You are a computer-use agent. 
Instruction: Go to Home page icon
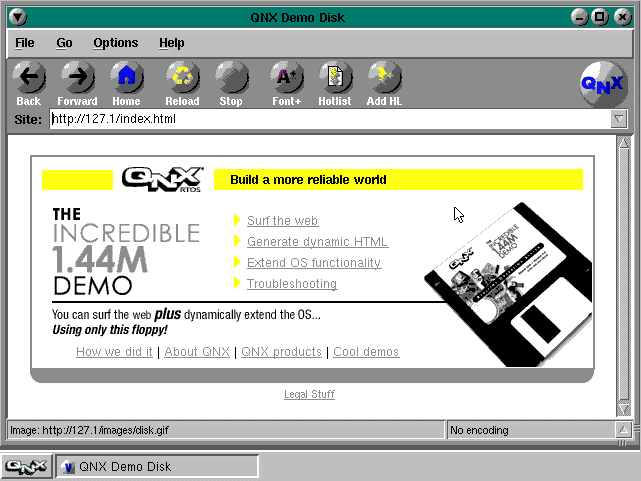pyautogui.click(x=126, y=78)
